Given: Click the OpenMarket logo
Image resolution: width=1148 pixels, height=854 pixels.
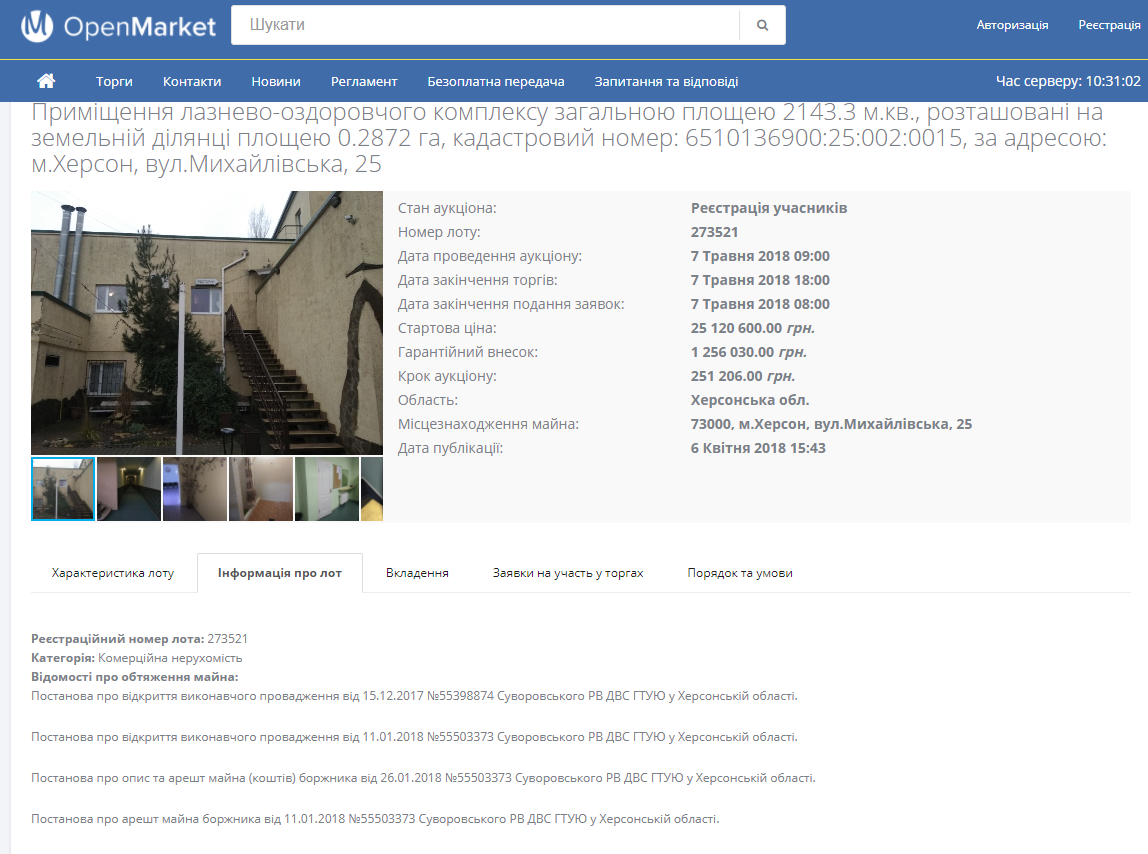Looking at the screenshot, I should (x=118, y=26).
